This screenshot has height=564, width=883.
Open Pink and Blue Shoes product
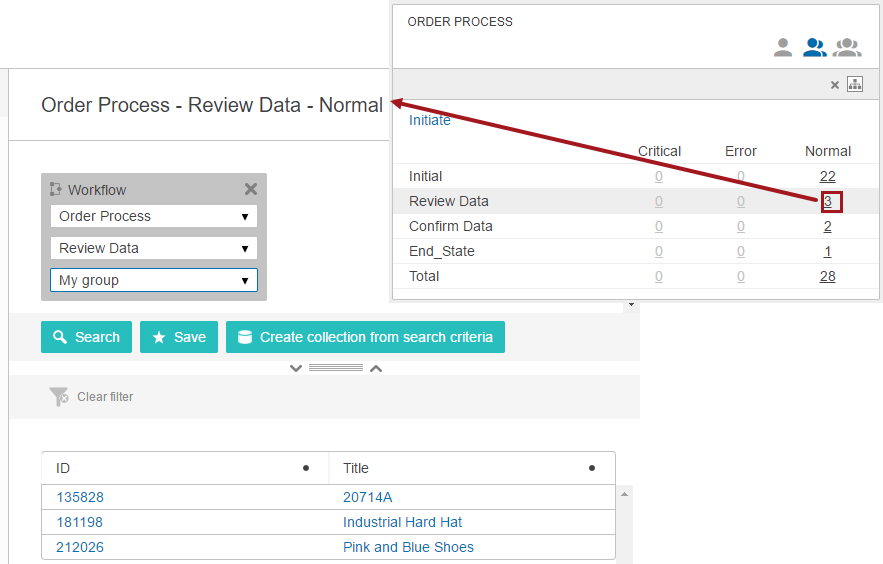(x=408, y=547)
